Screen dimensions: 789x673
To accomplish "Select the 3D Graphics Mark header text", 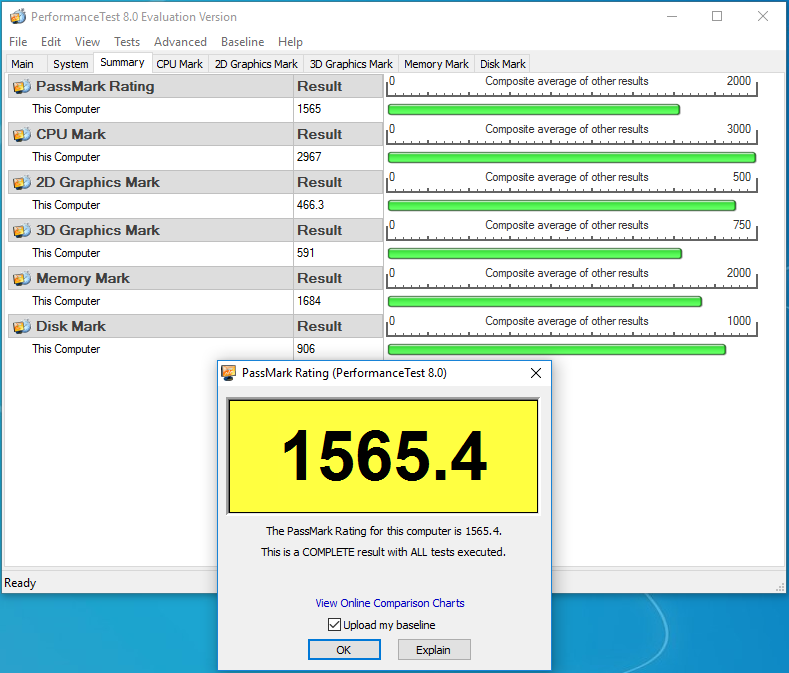I will (98, 231).
